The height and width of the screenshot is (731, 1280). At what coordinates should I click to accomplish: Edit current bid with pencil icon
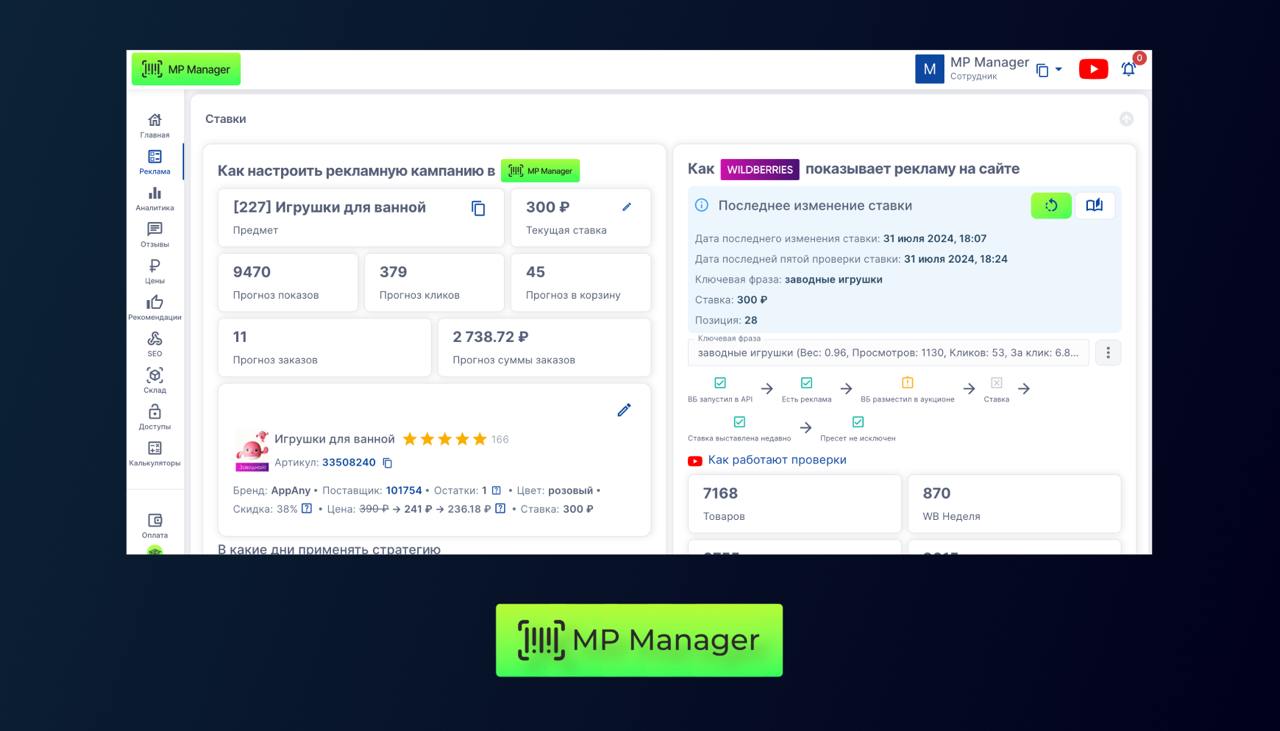coord(627,207)
